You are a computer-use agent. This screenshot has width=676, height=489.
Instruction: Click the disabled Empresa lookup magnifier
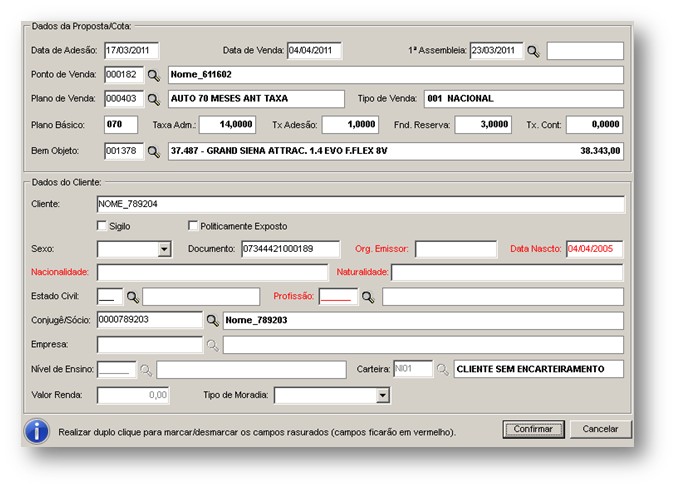coord(212,345)
